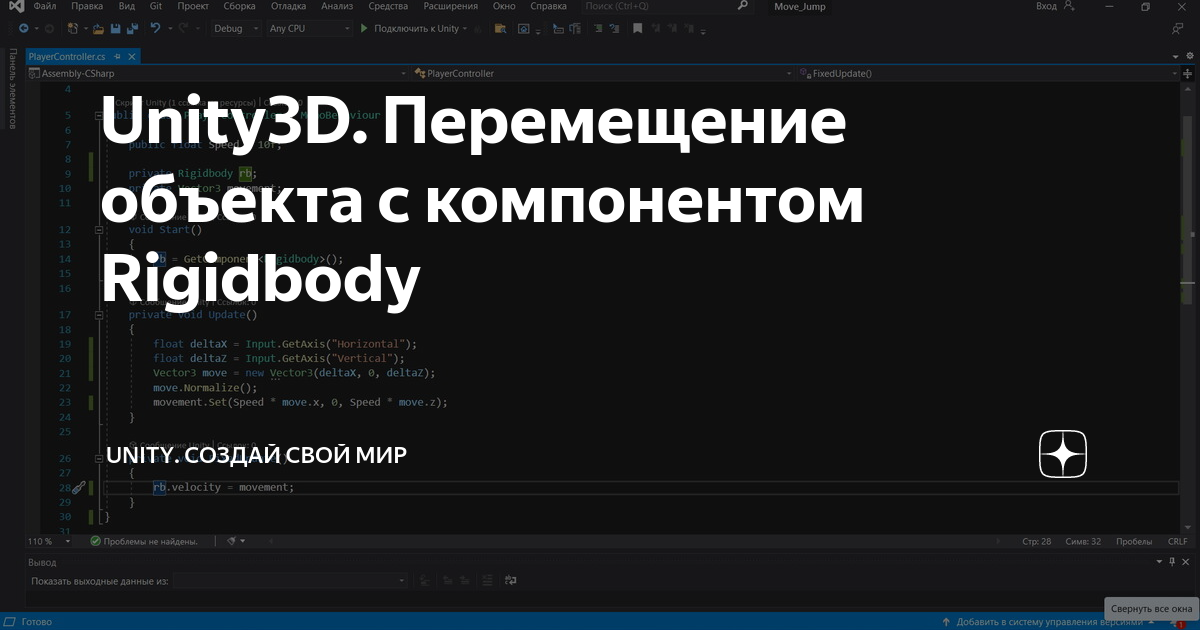Click the Open File icon
This screenshot has width=1200, height=630.
point(99,28)
